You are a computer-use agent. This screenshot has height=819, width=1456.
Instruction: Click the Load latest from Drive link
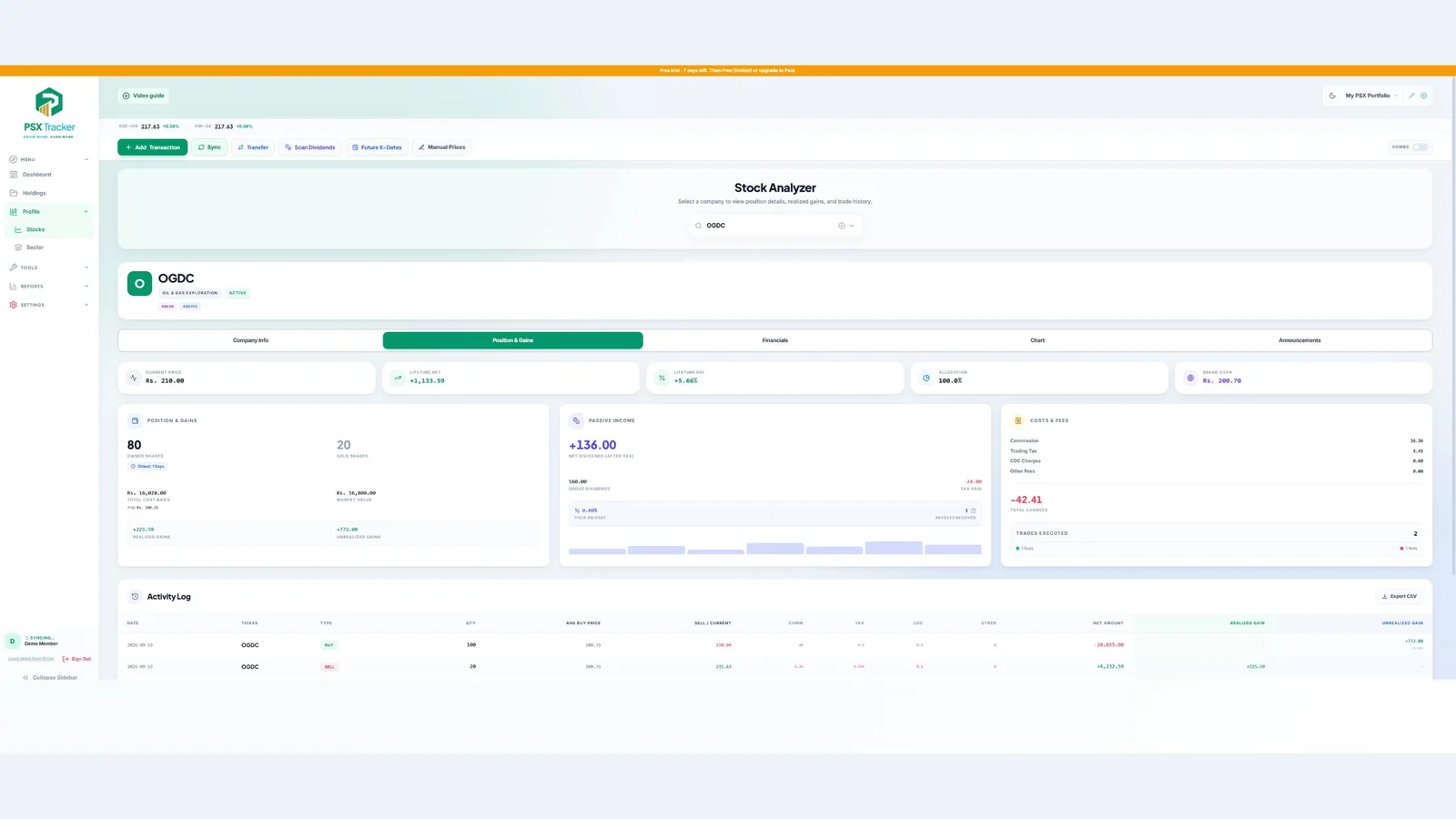coord(31,659)
